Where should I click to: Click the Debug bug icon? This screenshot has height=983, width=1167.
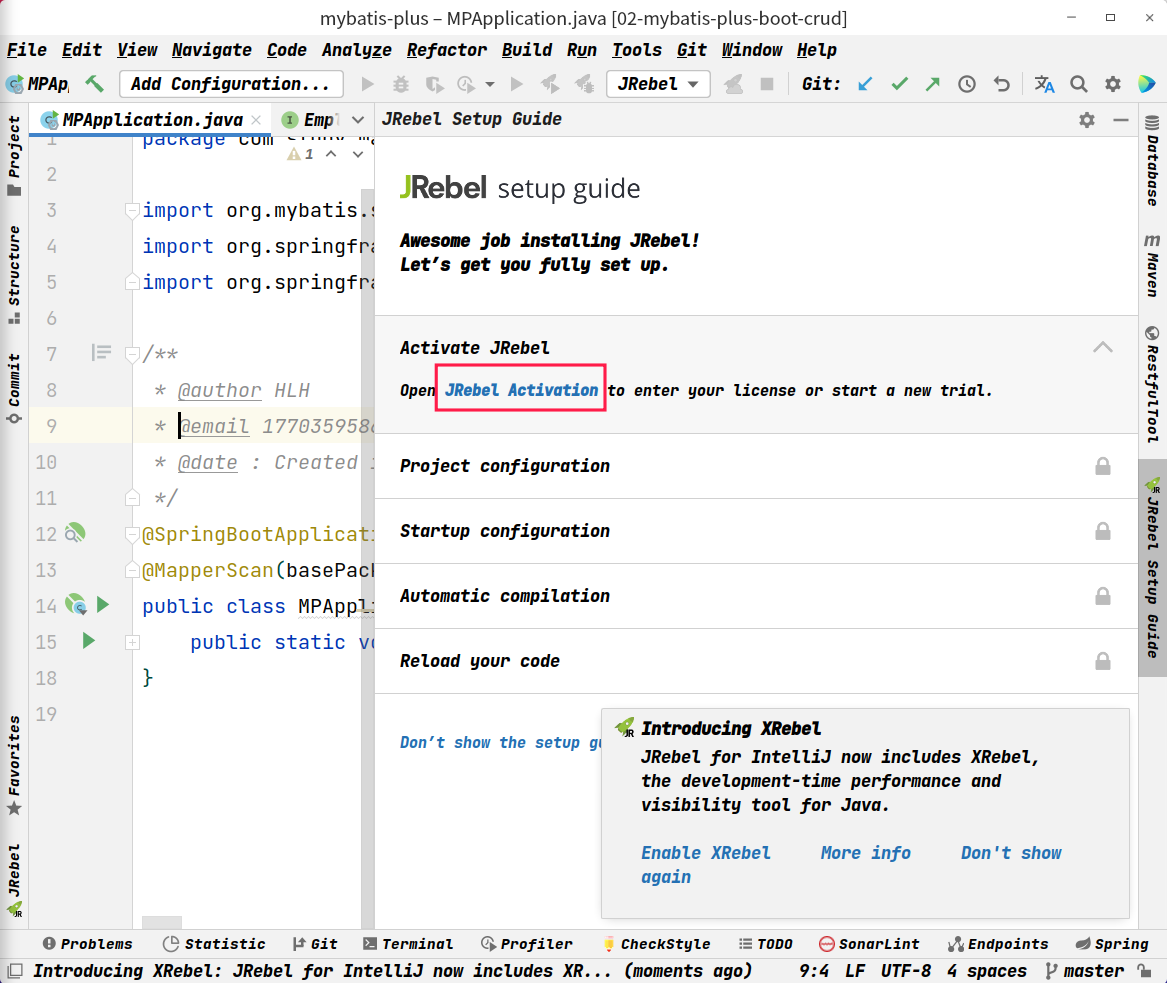[x=400, y=84]
